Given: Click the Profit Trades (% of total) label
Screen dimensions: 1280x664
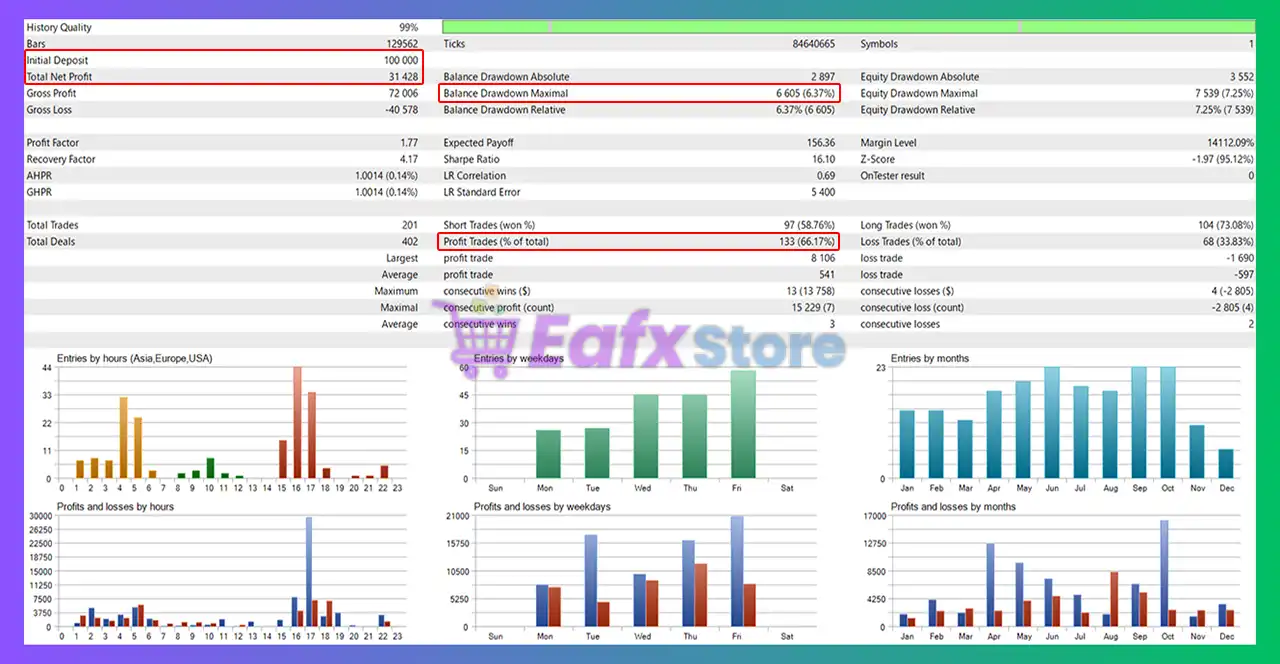Looking at the screenshot, I should [x=496, y=242].
